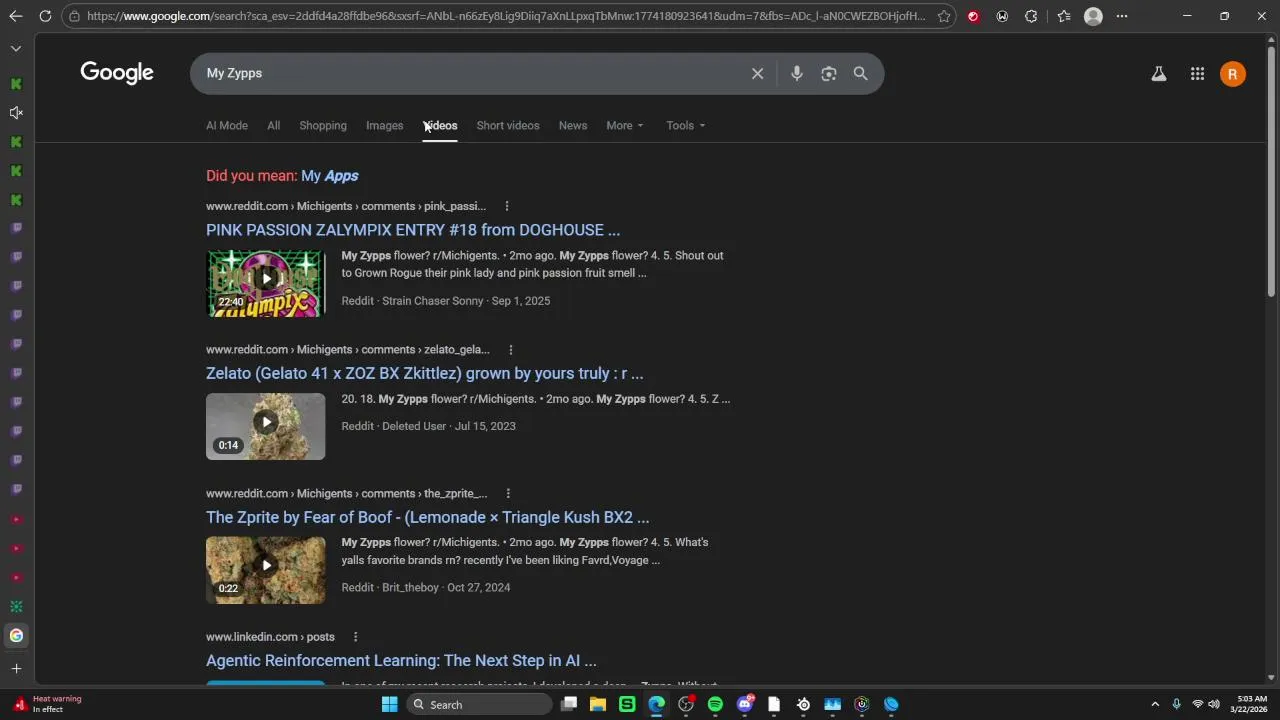The height and width of the screenshot is (720, 1280).
Task: Open the Search Labs flask icon
Action: 1158,73
